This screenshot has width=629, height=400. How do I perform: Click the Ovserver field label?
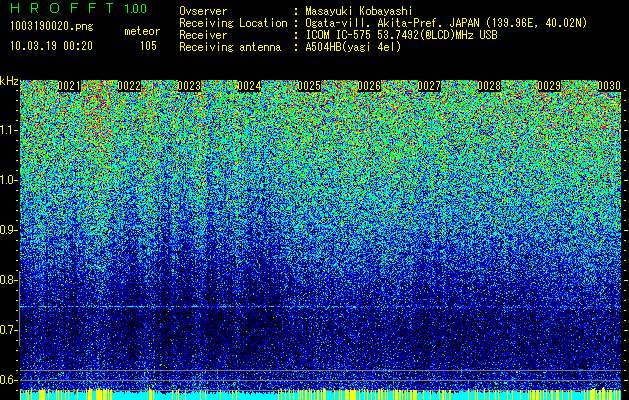(203, 11)
